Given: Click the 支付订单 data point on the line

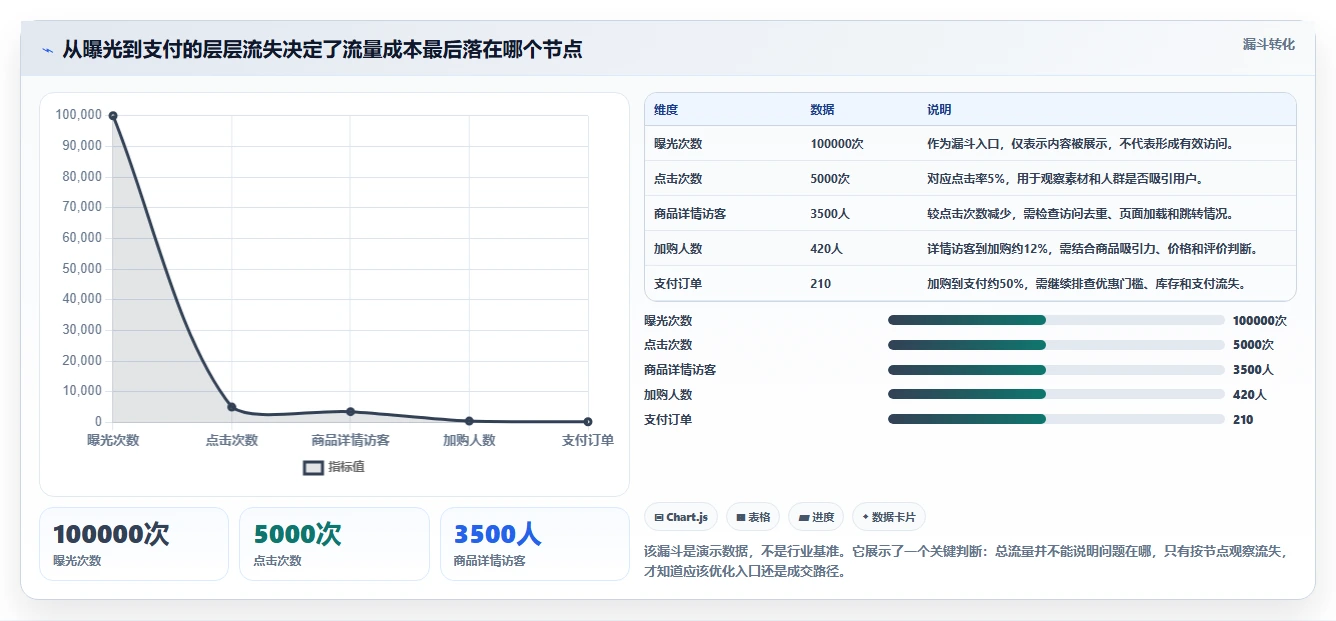Looking at the screenshot, I should tap(588, 421).
